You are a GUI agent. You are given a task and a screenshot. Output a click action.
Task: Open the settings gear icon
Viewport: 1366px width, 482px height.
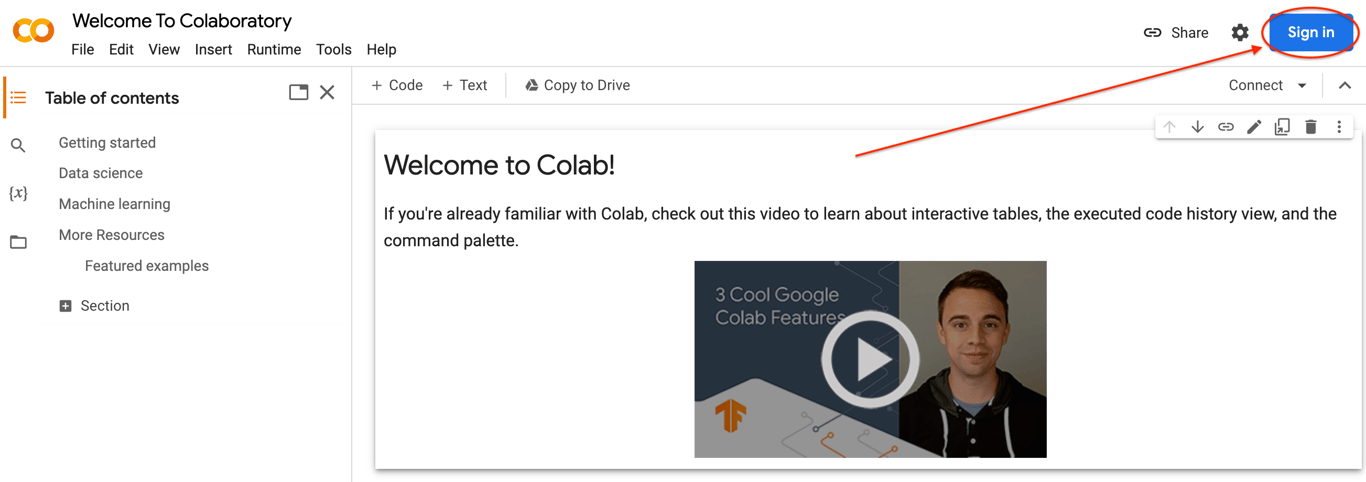[1240, 32]
